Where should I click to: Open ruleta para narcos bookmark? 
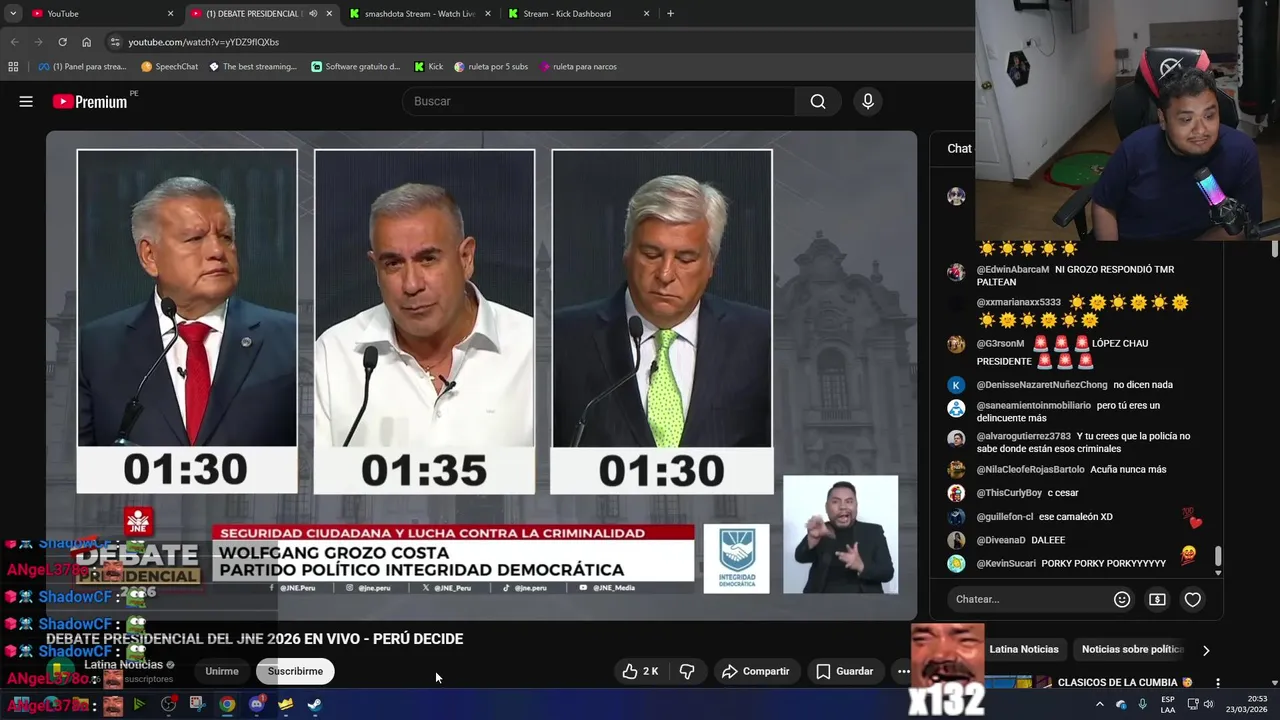(578, 67)
